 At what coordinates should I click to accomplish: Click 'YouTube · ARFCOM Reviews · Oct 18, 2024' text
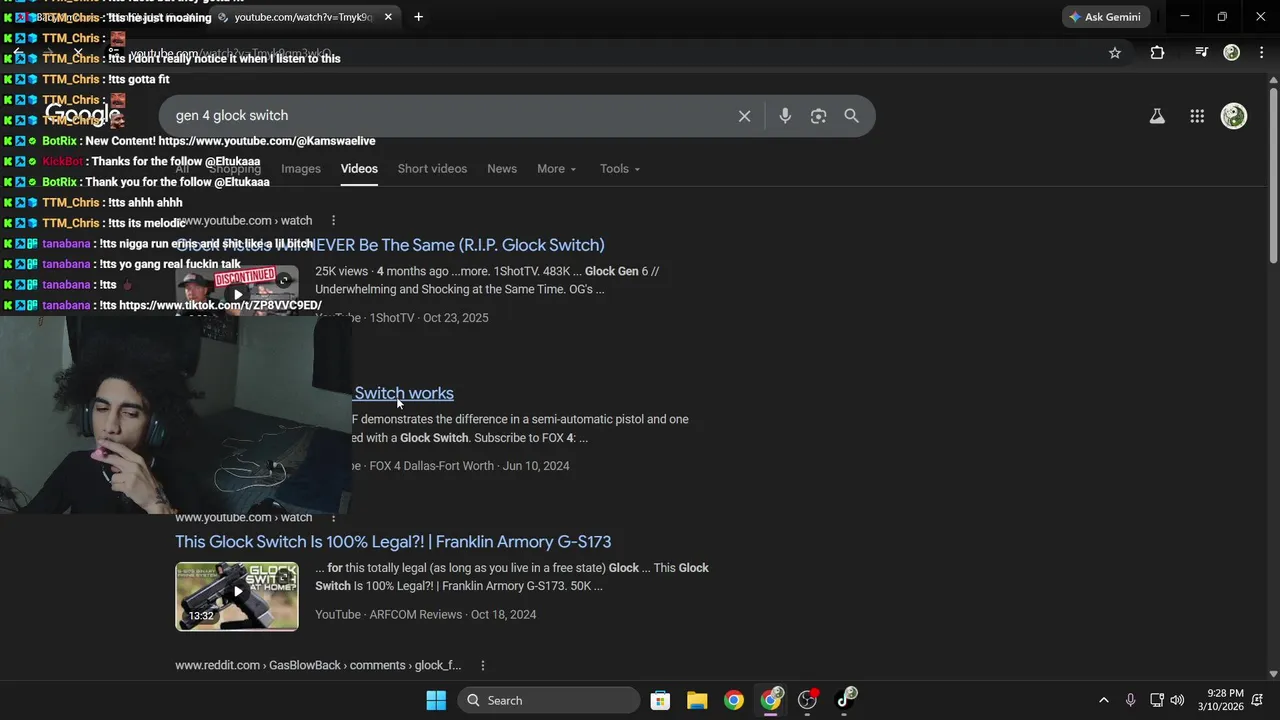426,615
